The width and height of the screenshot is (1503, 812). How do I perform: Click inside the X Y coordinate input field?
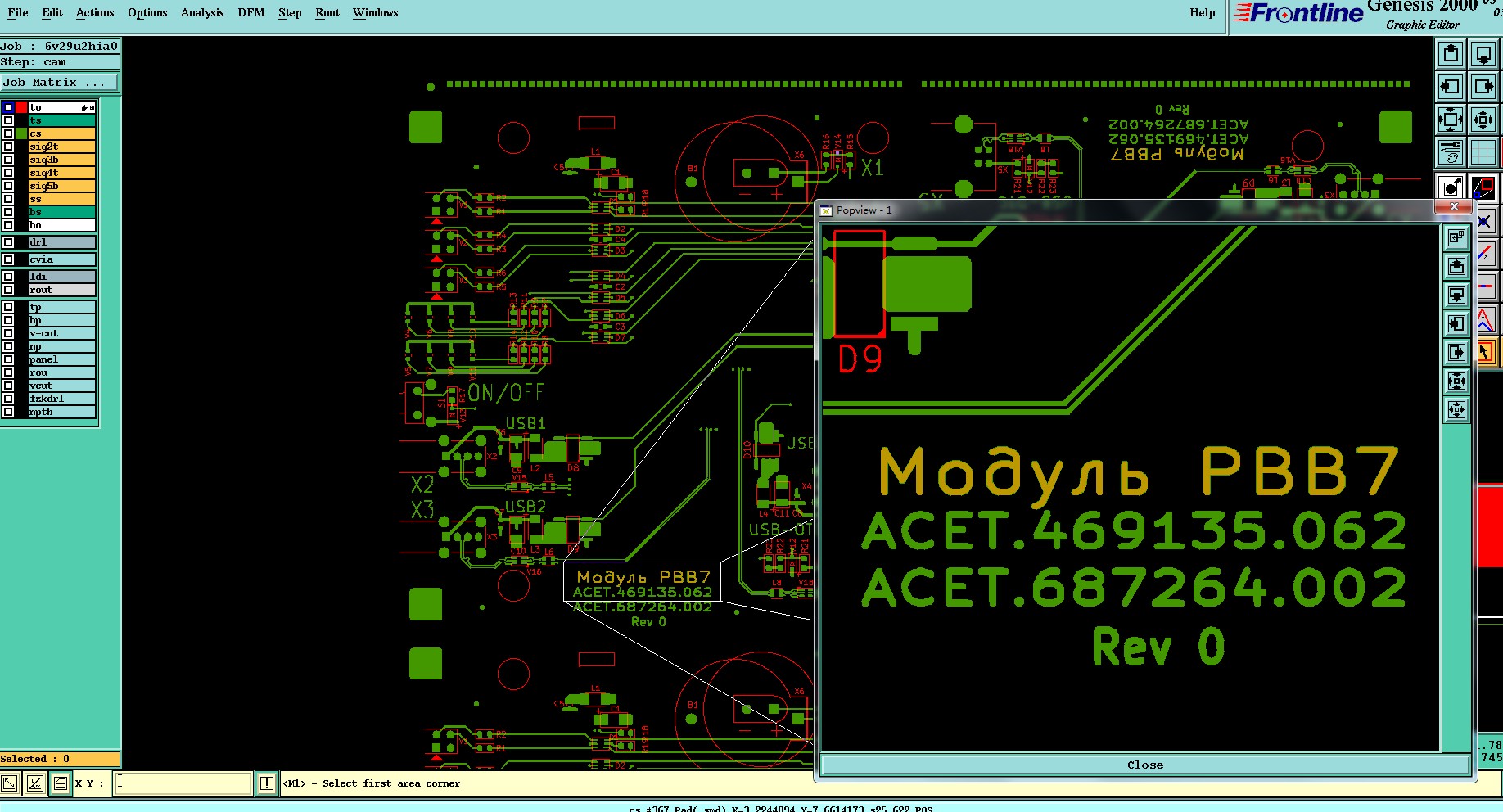(x=183, y=783)
